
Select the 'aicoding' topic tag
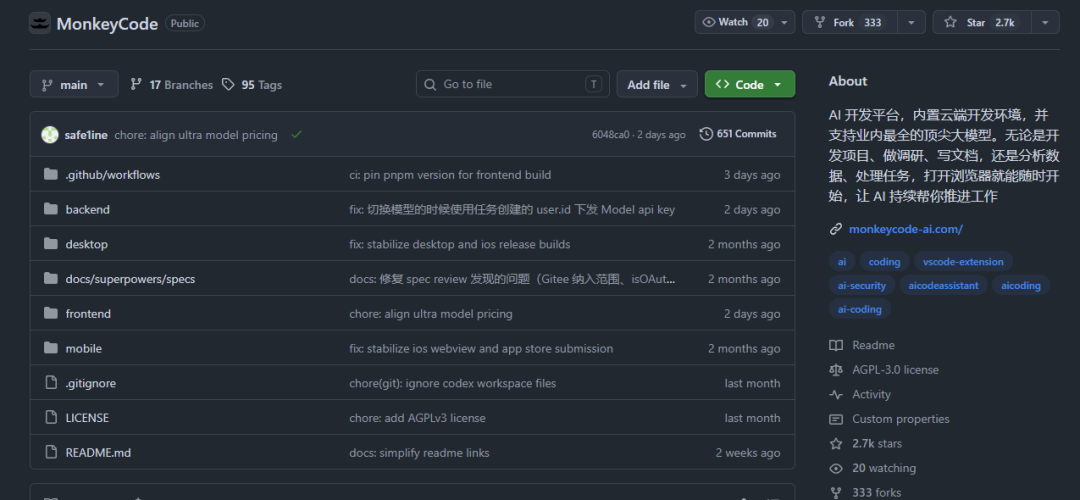[x=1021, y=285]
